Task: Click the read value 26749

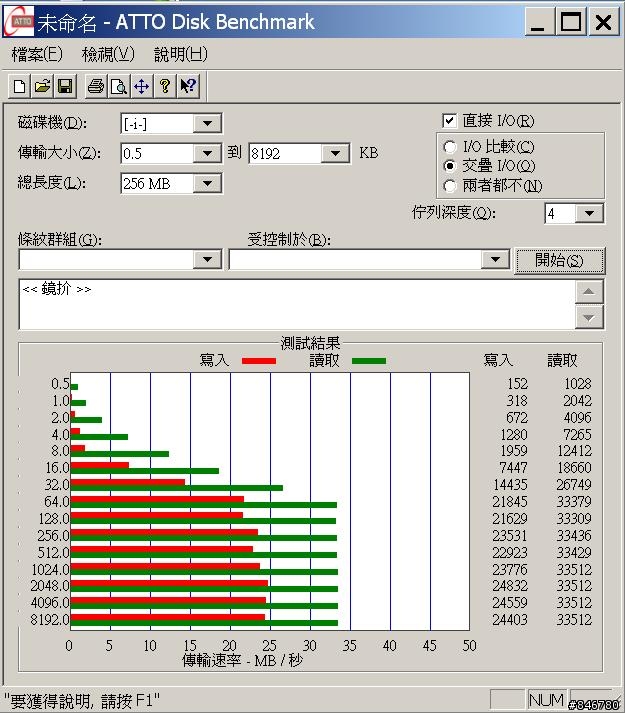Action: tap(574, 485)
